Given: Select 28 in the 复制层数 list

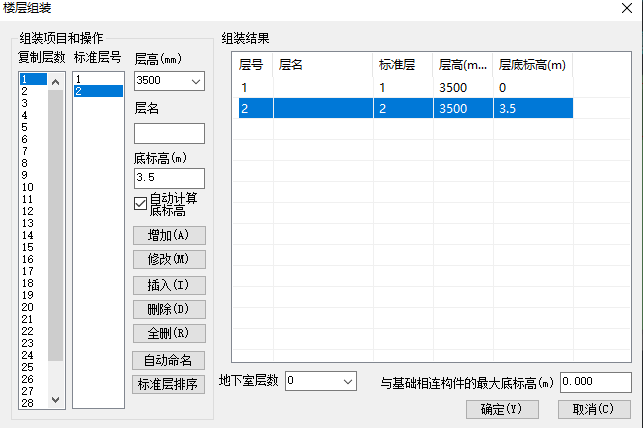Looking at the screenshot, I should (33, 403).
